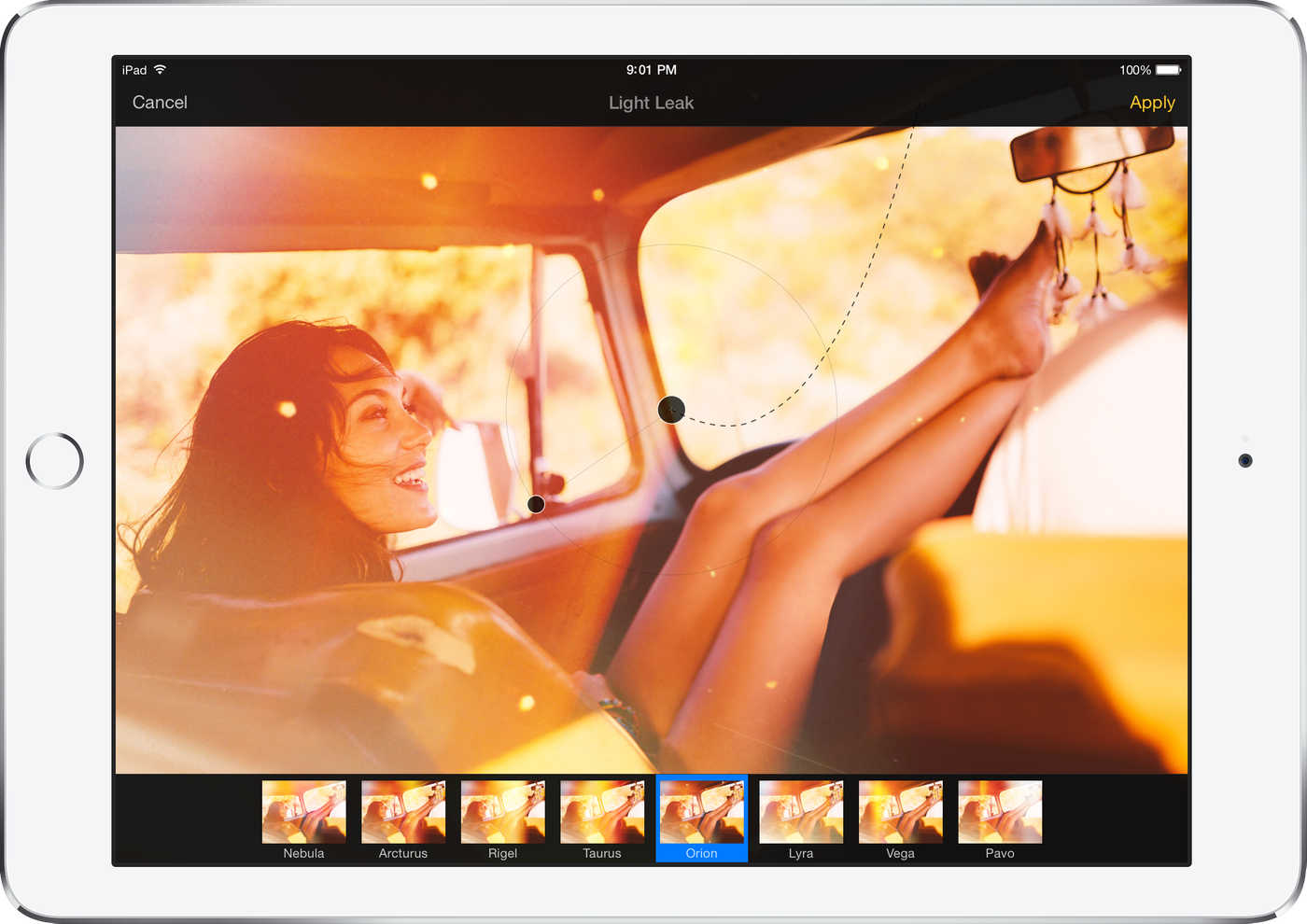Tap the 9:01 PM clock display
Screen dimensions: 1307x924
coord(651,69)
